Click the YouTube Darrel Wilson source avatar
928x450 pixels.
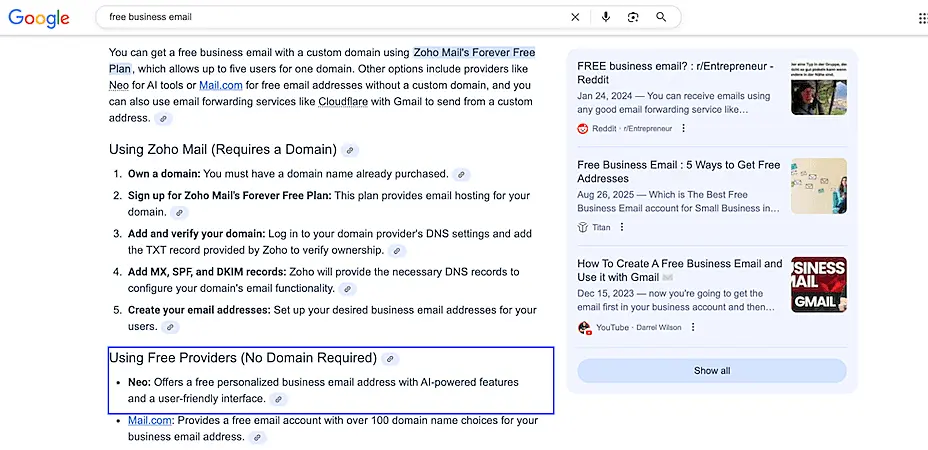pos(584,327)
